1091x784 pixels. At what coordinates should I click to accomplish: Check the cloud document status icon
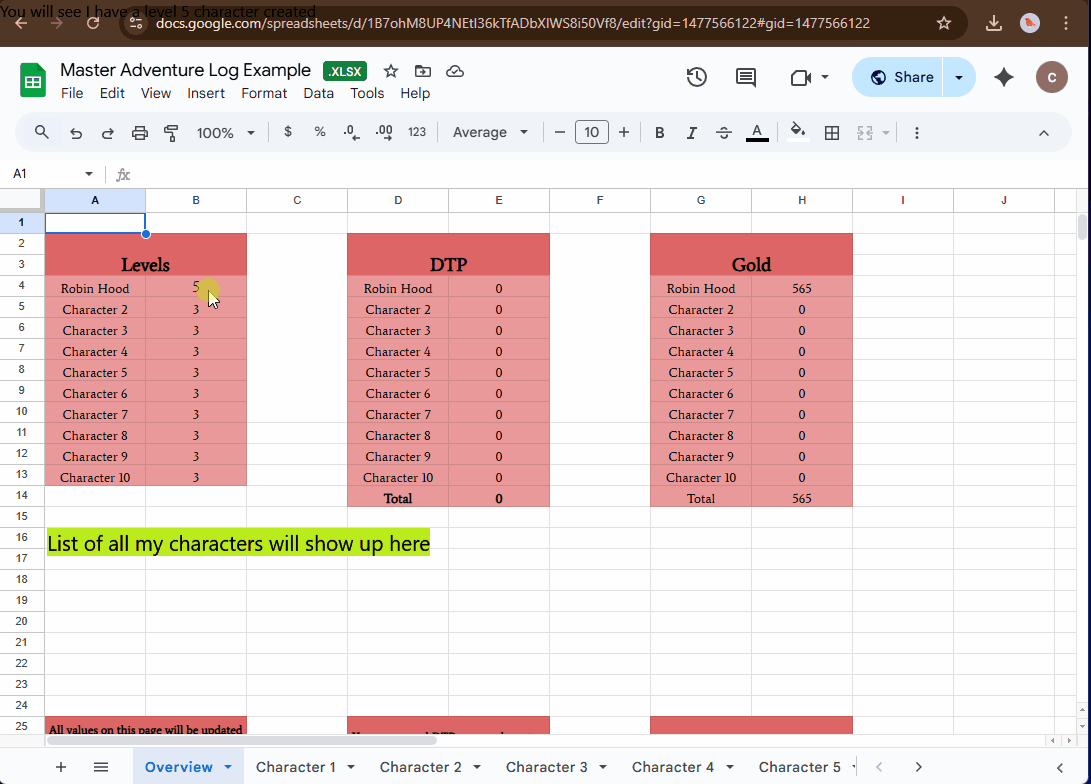point(455,71)
